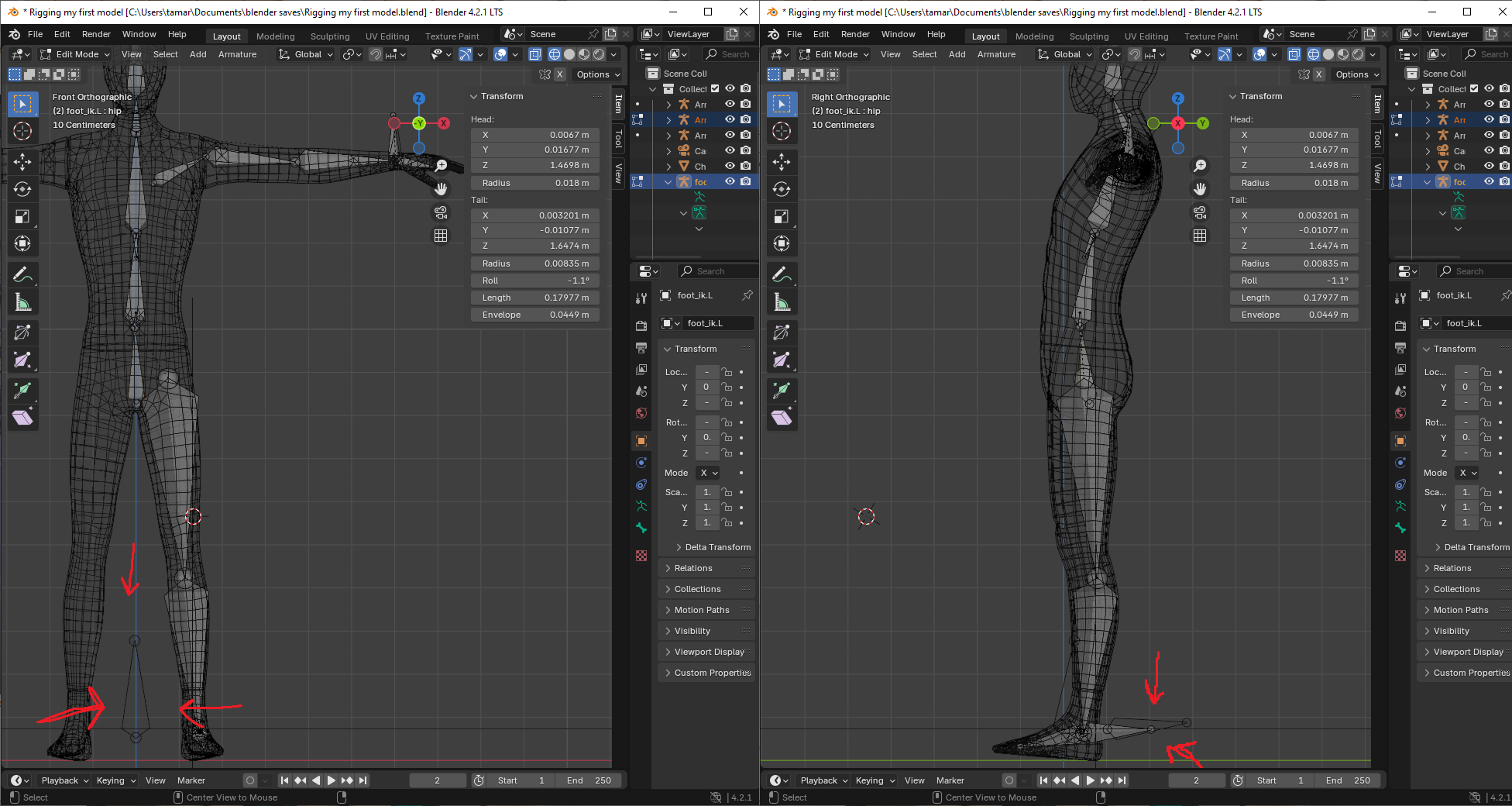Open the File menu in left window
The height and width of the screenshot is (806, 1512).
(35, 34)
